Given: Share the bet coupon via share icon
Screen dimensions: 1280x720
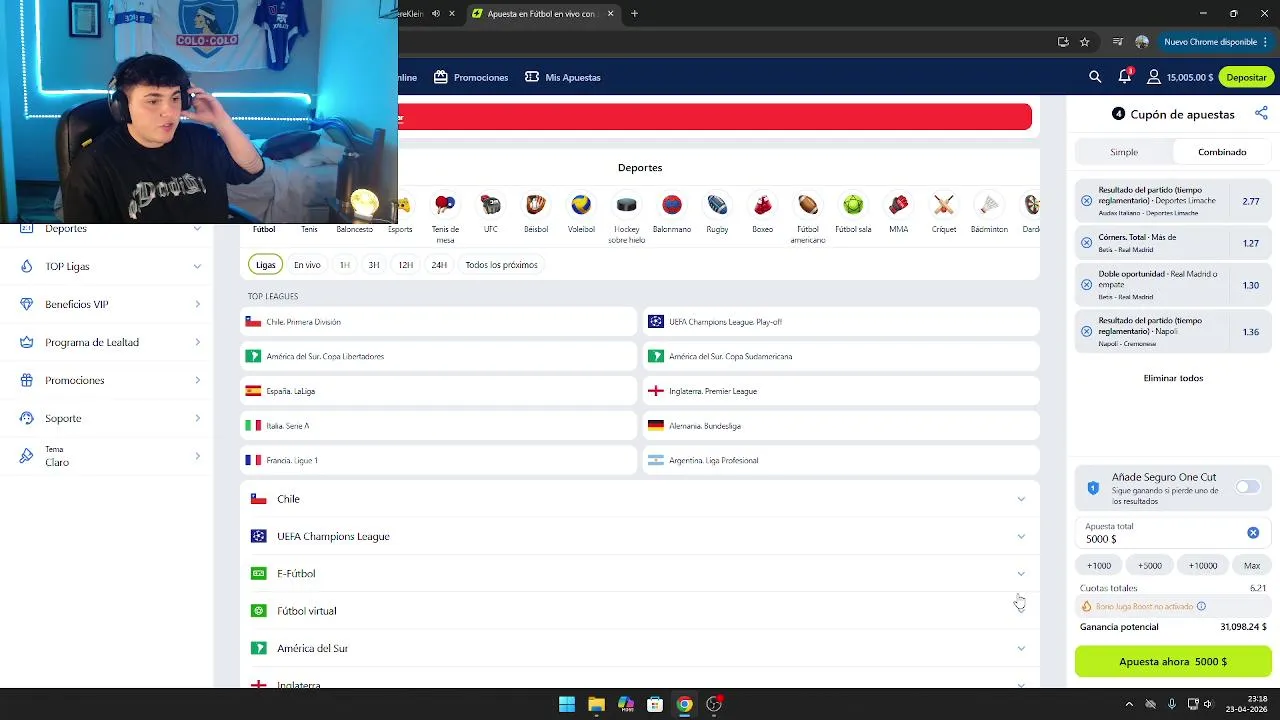Looking at the screenshot, I should [x=1261, y=114].
